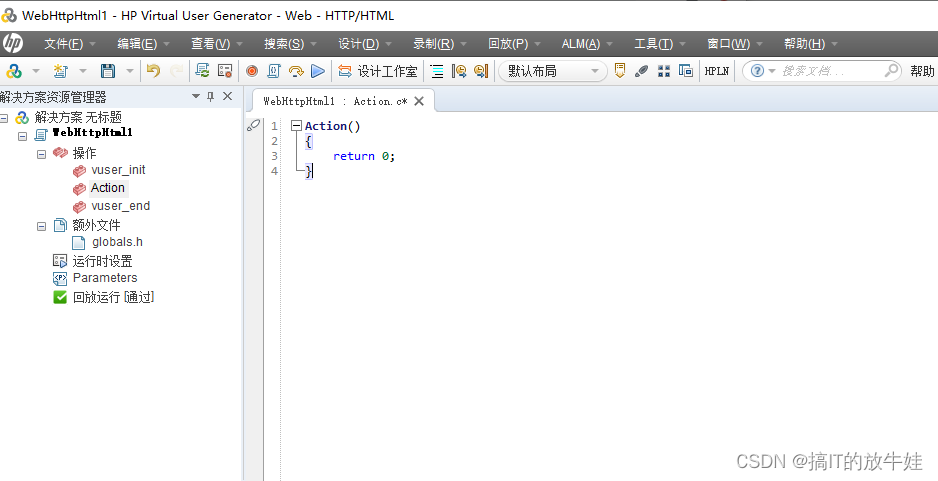Open the save button dropdown arrow
The image size is (938, 481).
[x=130, y=71]
